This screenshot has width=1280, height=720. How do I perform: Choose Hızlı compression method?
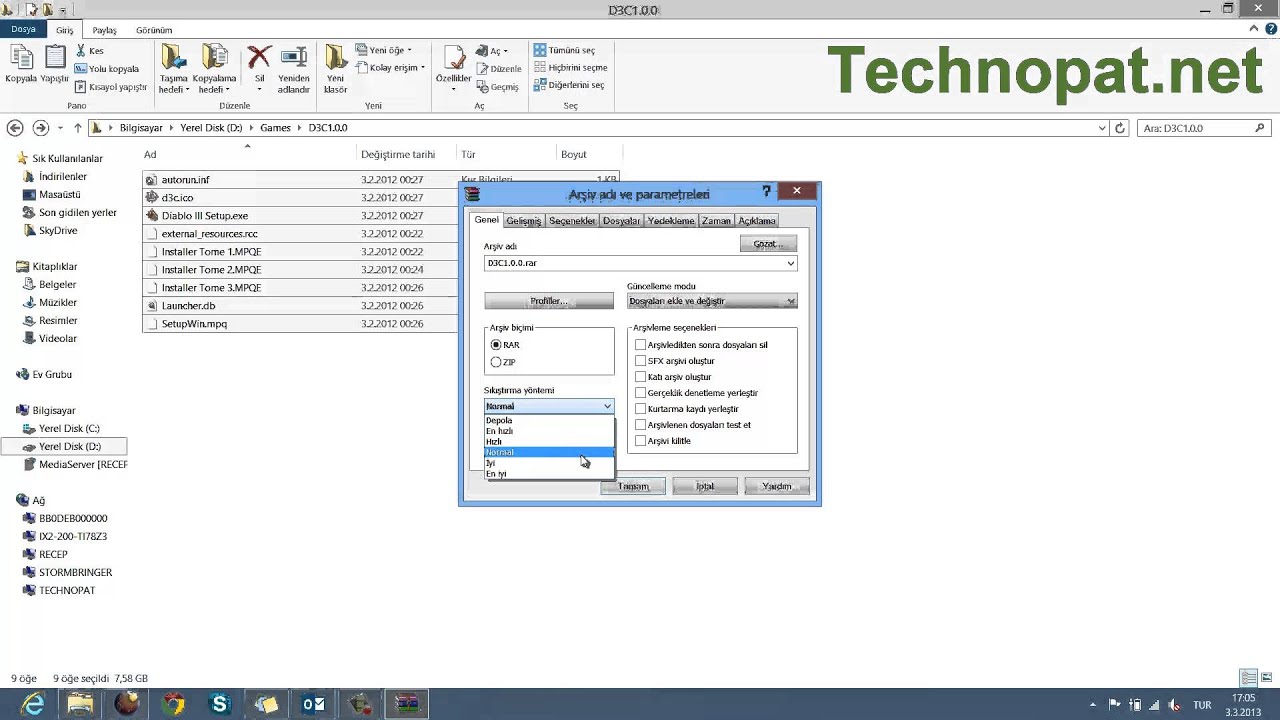tap(549, 442)
